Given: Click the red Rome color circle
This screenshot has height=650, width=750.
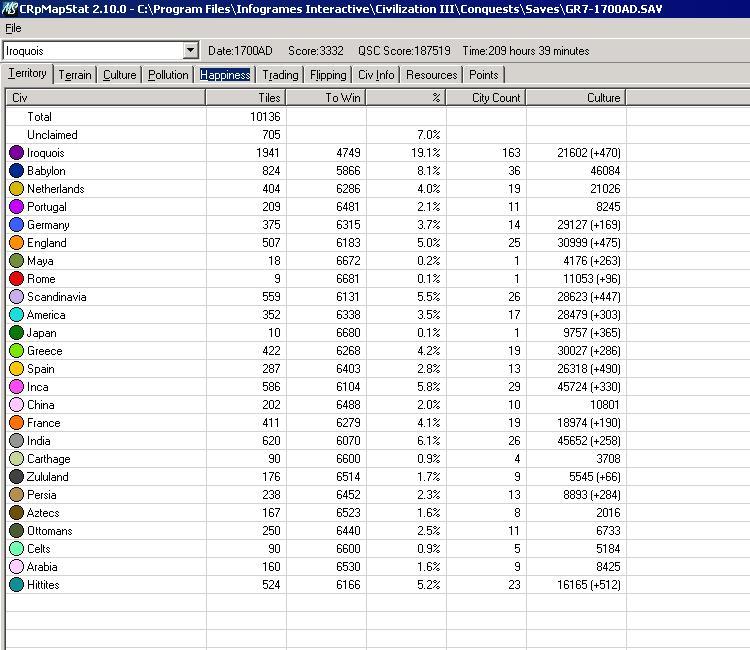Looking at the screenshot, I should (16, 278).
